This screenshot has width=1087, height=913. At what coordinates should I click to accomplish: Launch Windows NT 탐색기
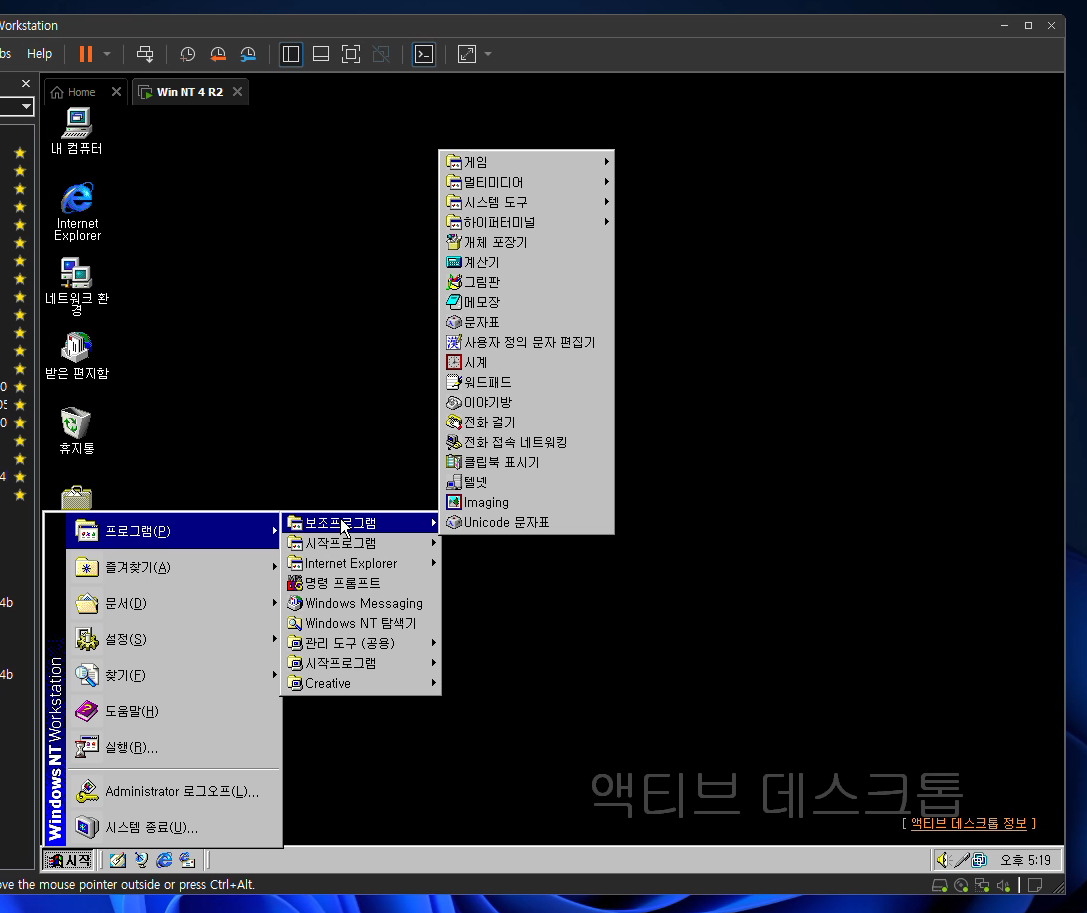click(361, 623)
